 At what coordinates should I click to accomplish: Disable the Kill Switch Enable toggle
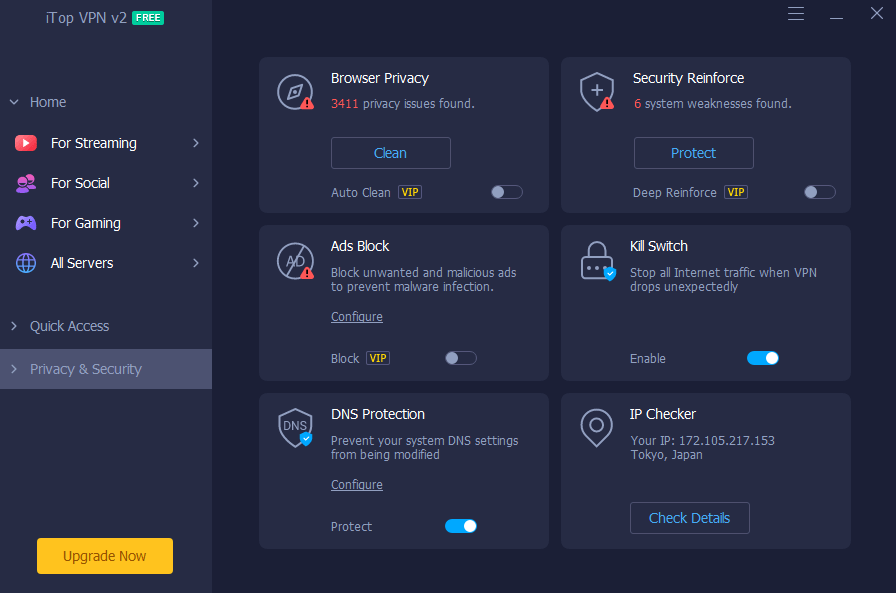pyautogui.click(x=763, y=358)
